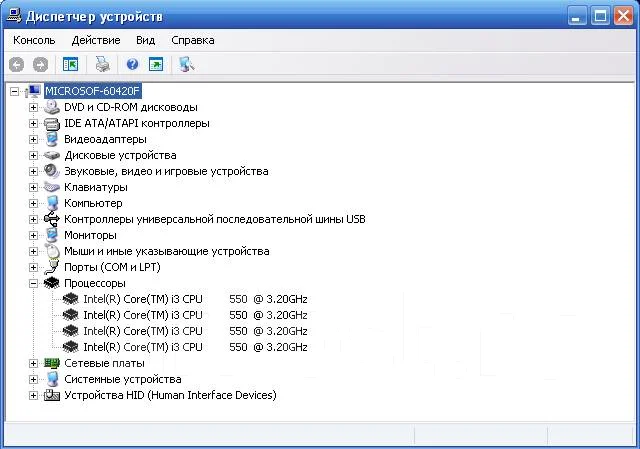
Task: Click the Back arrow toolbar button
Action: coord(17,64)
